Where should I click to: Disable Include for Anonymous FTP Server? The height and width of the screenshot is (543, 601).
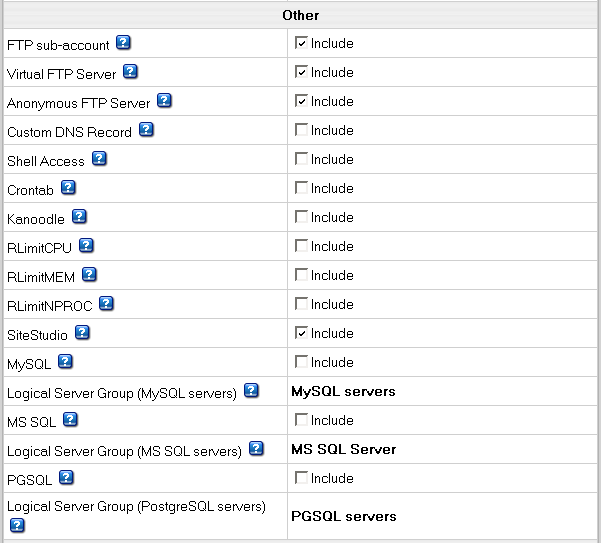301,101
